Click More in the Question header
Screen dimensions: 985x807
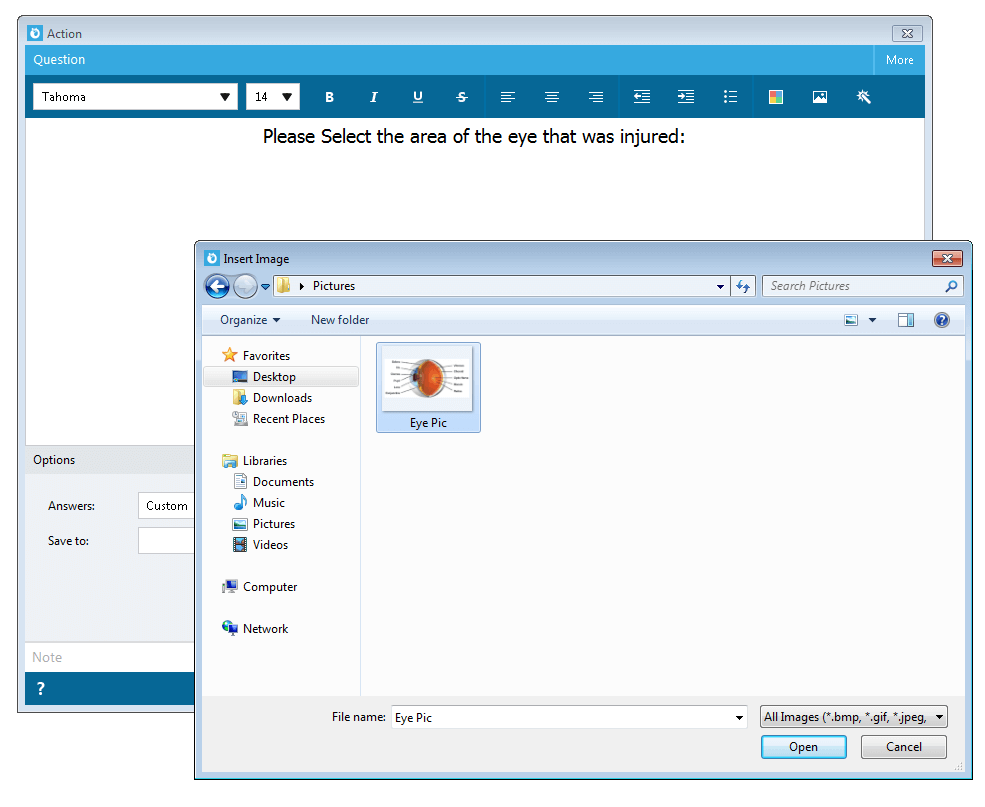[900, 60]
